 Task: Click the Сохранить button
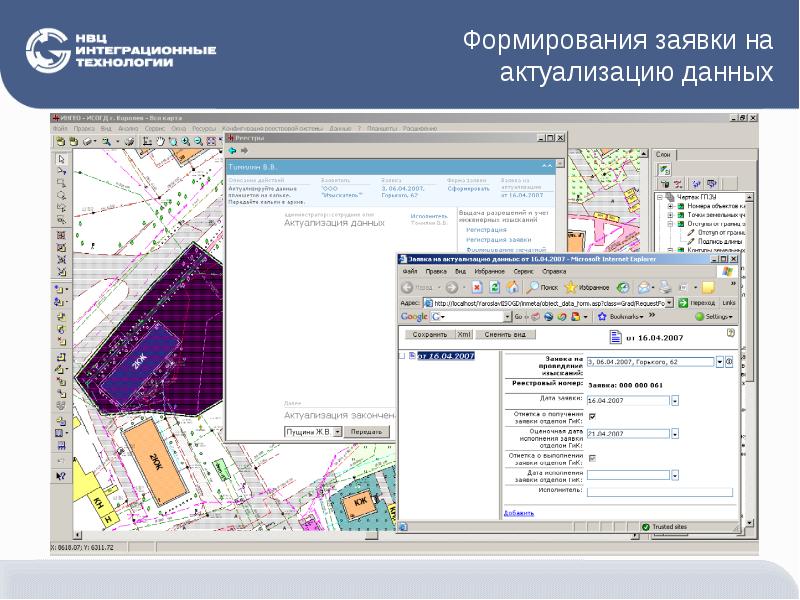pyautogui.click(x=429, y=334)
